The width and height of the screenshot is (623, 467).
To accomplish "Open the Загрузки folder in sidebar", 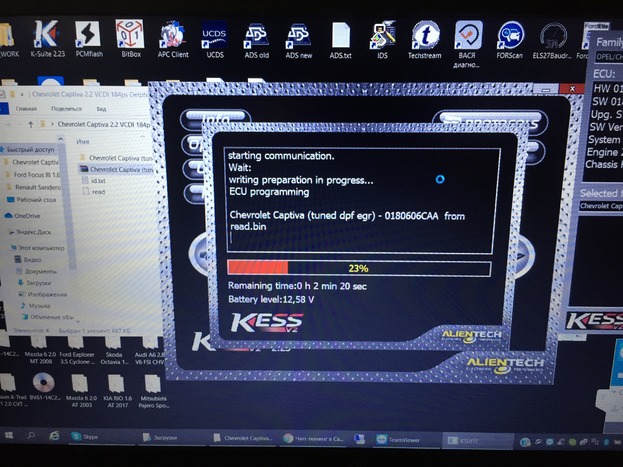I will click(x=38, y=282).
